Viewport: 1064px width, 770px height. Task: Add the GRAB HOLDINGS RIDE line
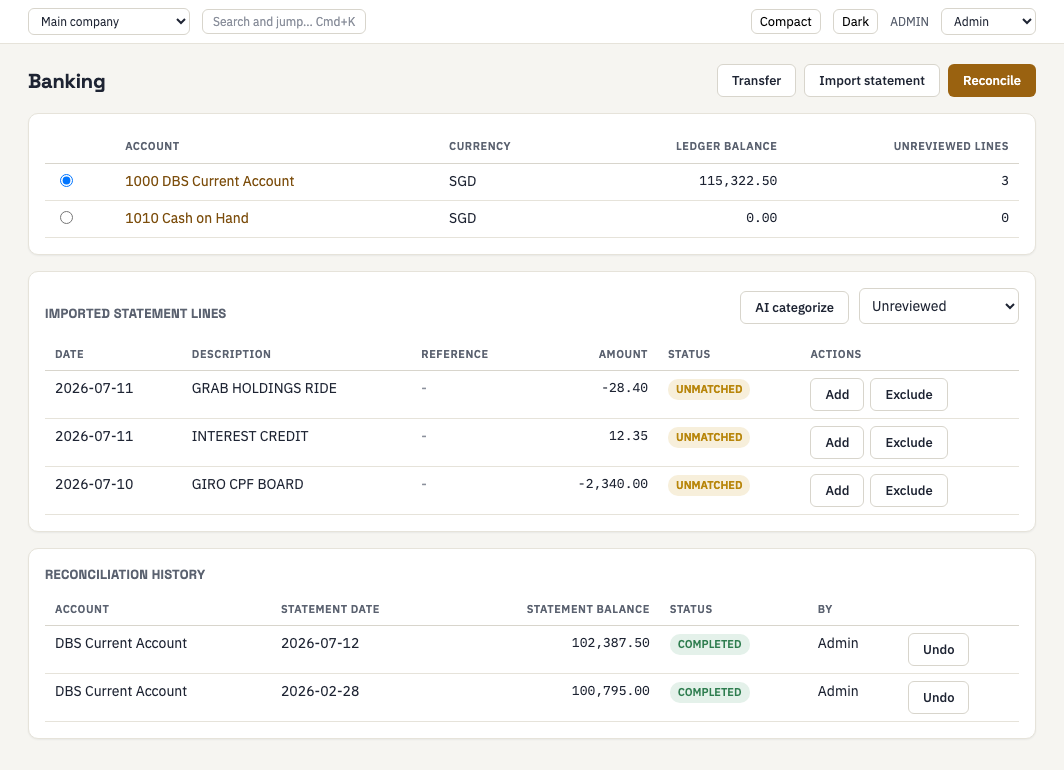[x=837, y=395]
